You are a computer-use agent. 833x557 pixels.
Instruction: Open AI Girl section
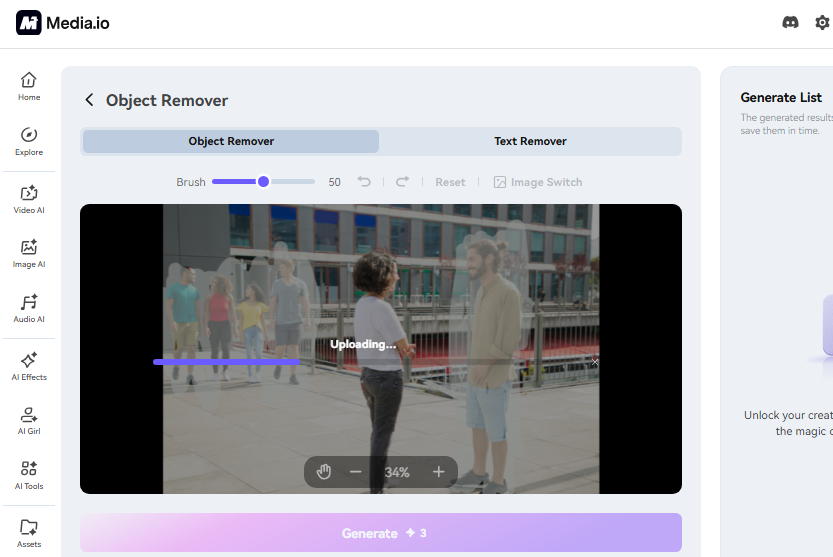click(29, 420)
